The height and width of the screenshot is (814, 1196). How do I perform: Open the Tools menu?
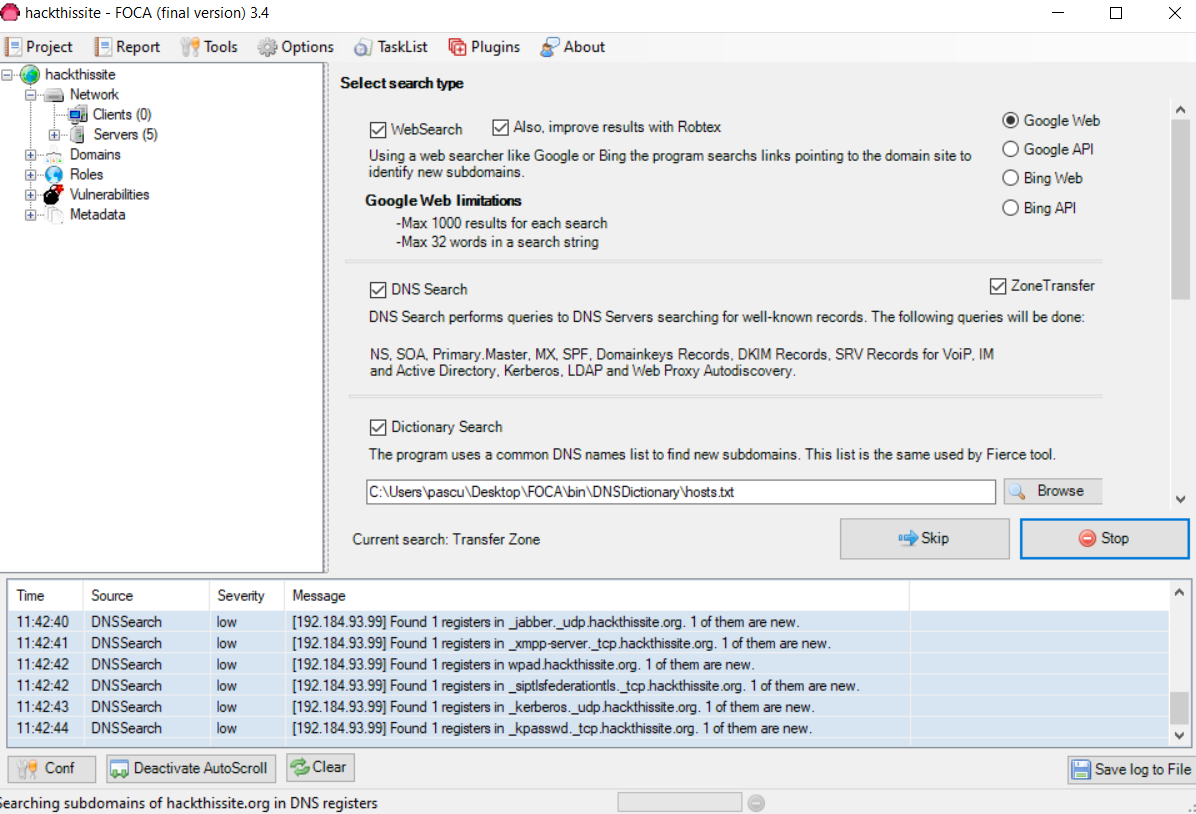209,47
